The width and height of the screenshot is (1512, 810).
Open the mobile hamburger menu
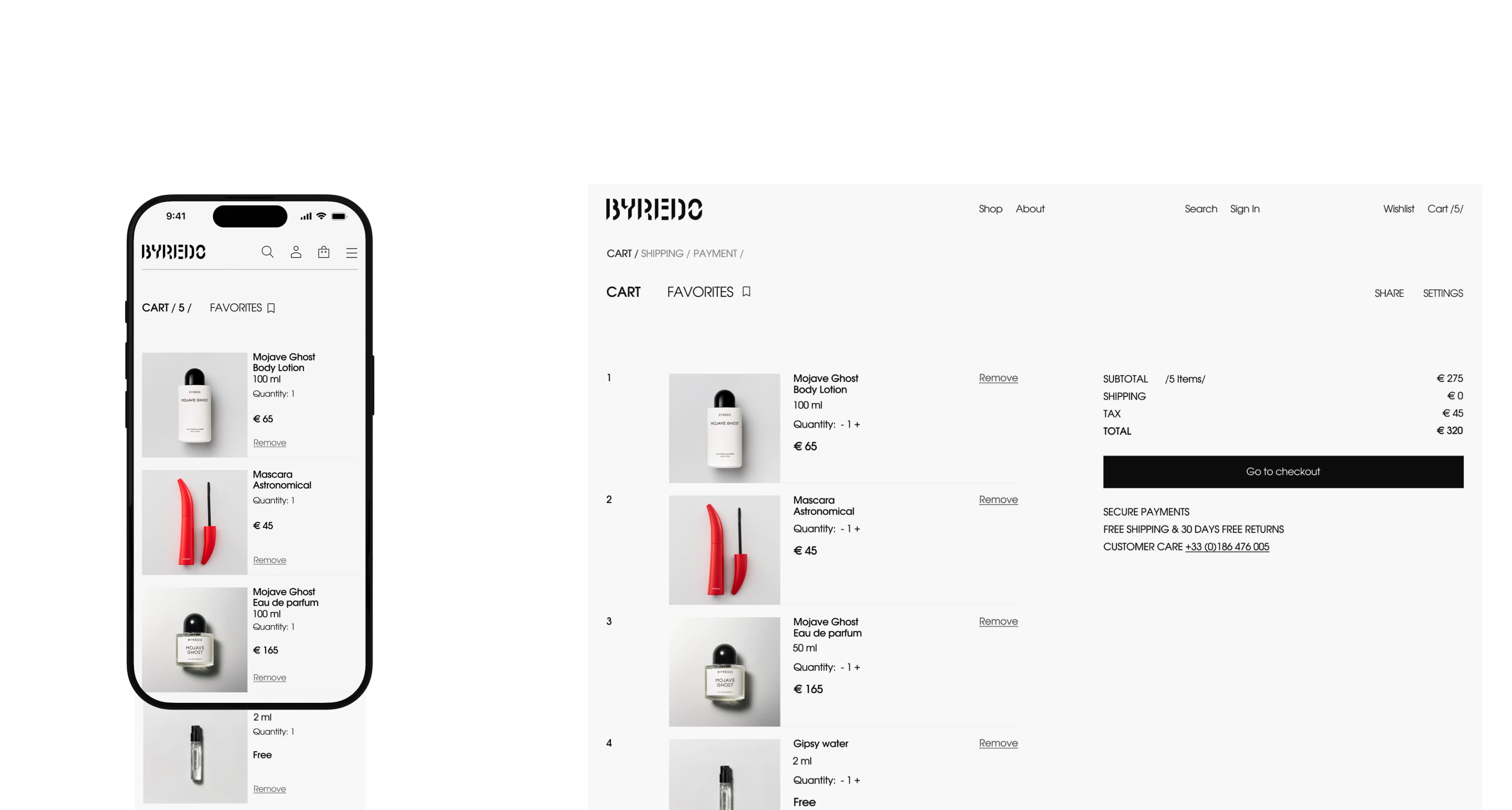coord(352,253)
